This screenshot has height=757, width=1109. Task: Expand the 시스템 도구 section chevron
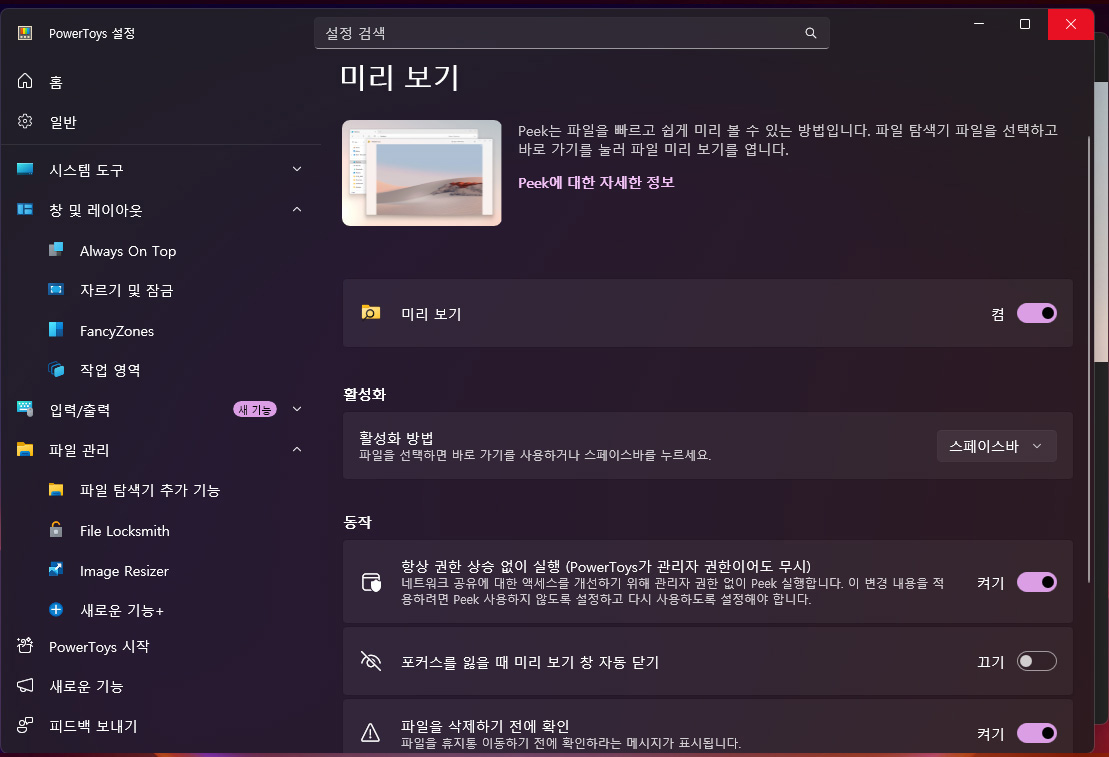point(297,169)
